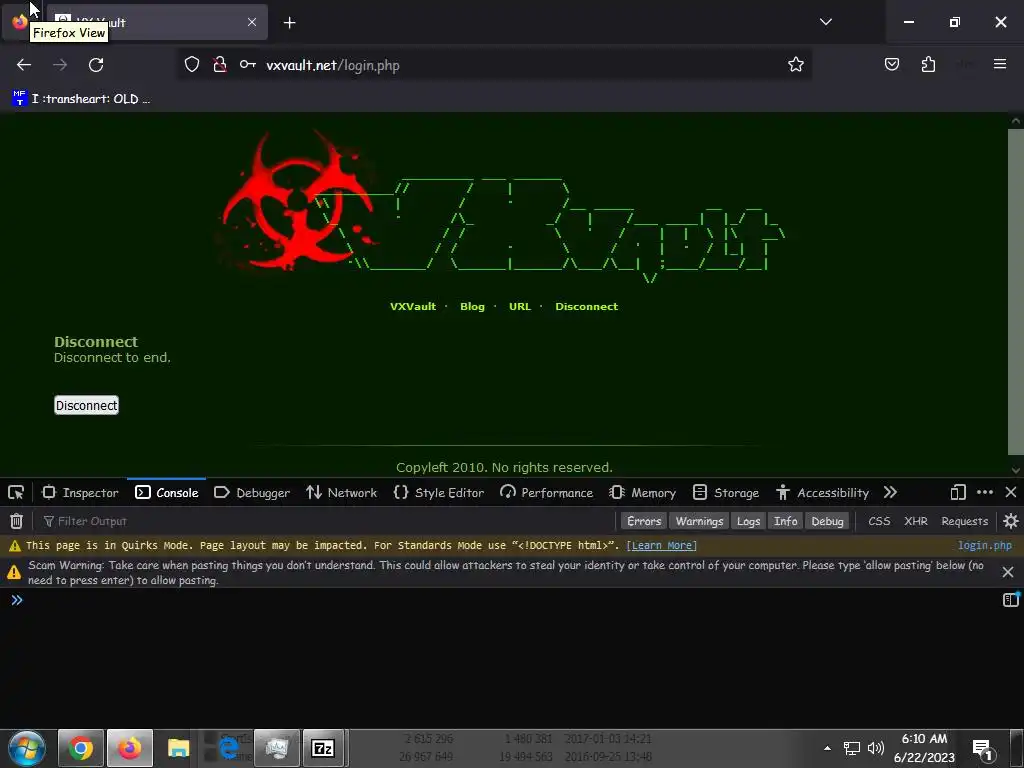Open the Learn More link
Screen dimensions: 1024x768
click(x=662, y=545)
